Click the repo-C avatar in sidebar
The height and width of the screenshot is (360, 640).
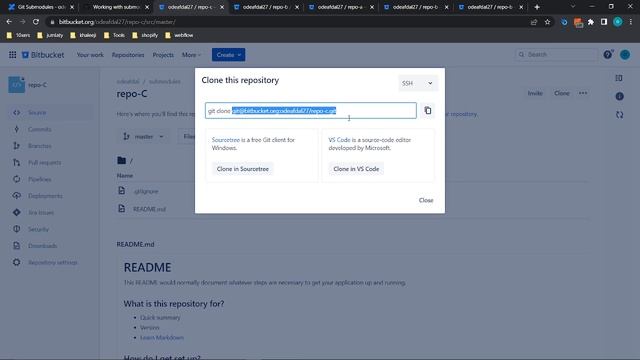coord(17,85)
